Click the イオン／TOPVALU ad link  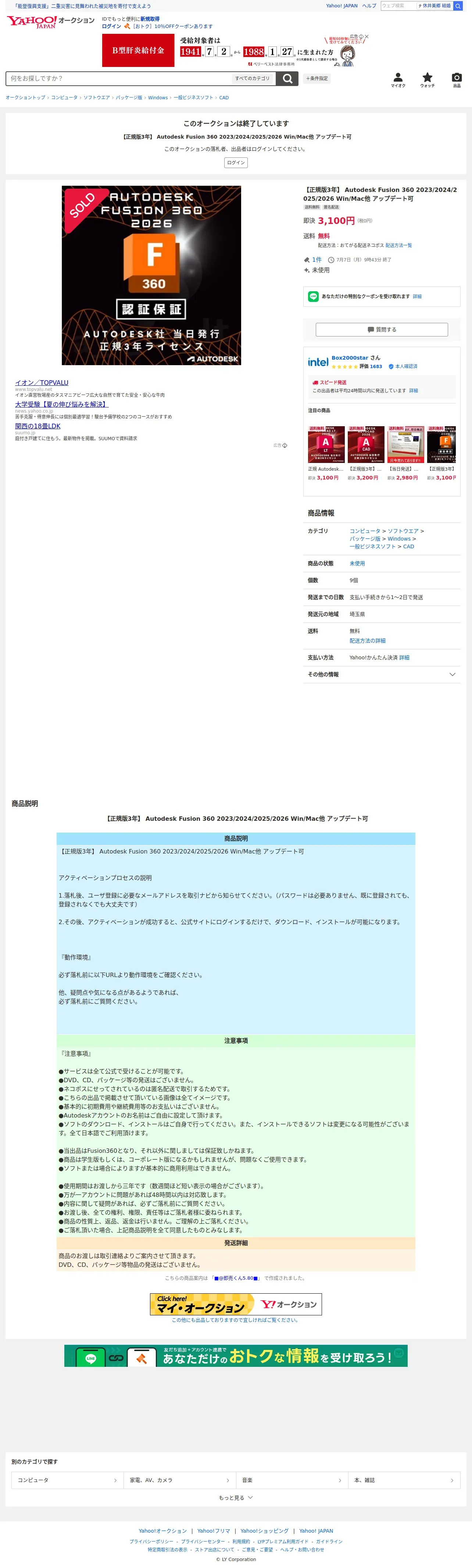pyautogui.click(x=42, y=383)
